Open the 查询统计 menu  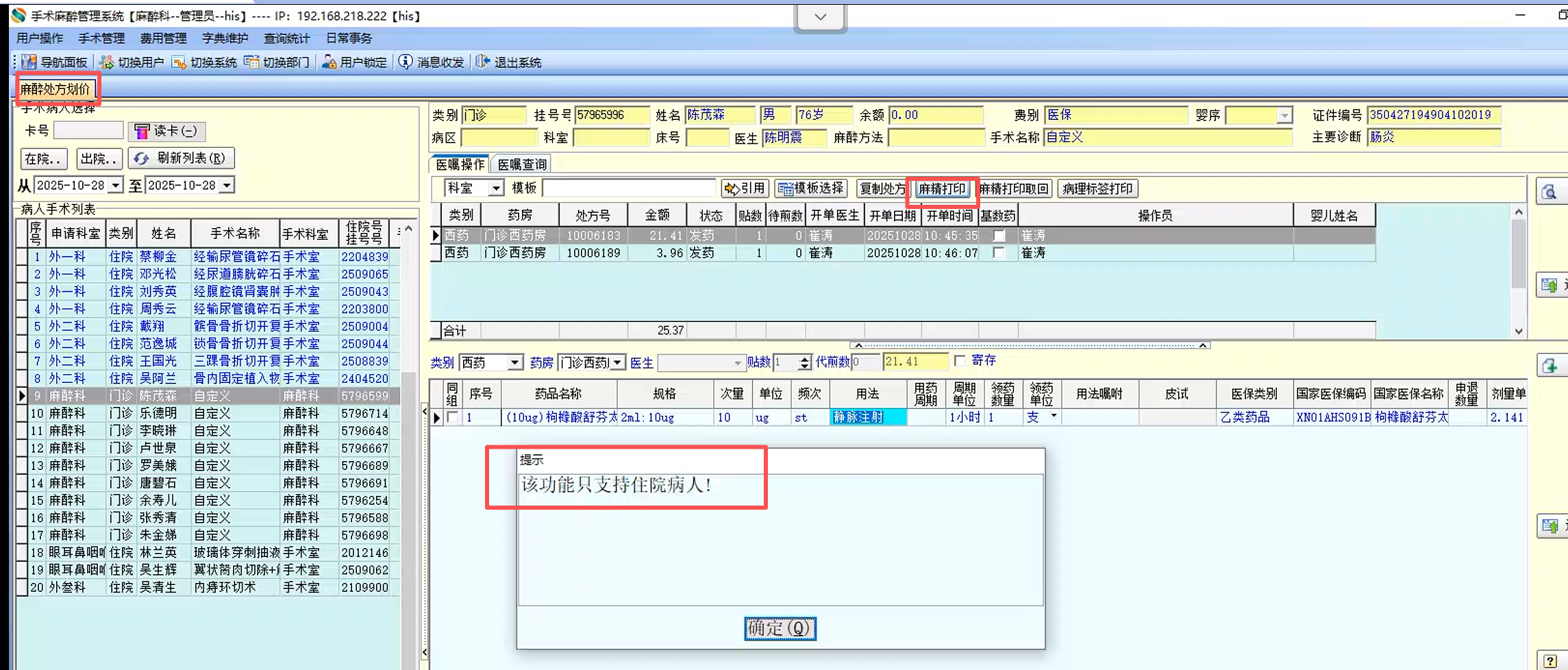[x=286, y=38]
